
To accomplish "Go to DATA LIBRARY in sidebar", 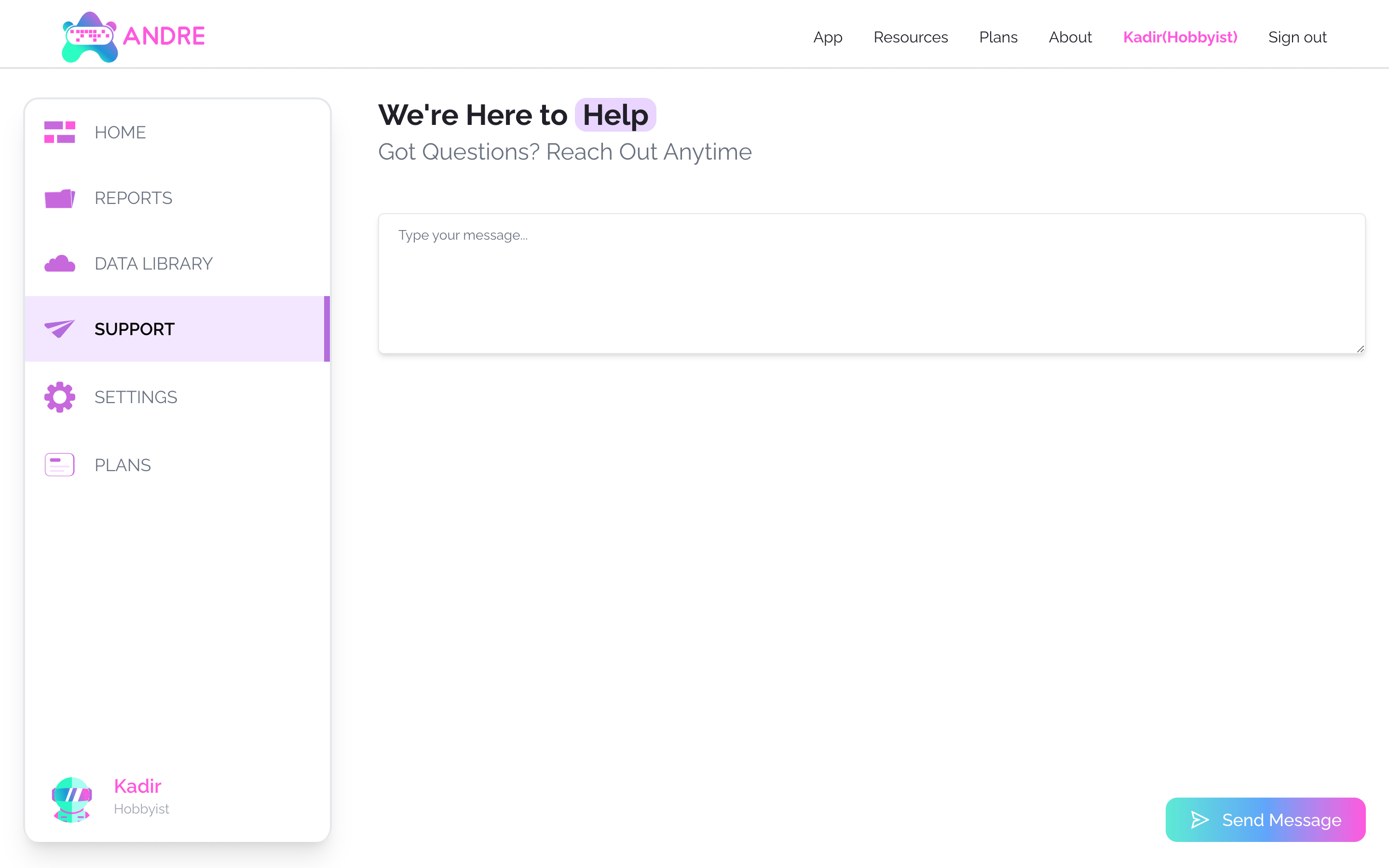I will click(x=153, y=263).
